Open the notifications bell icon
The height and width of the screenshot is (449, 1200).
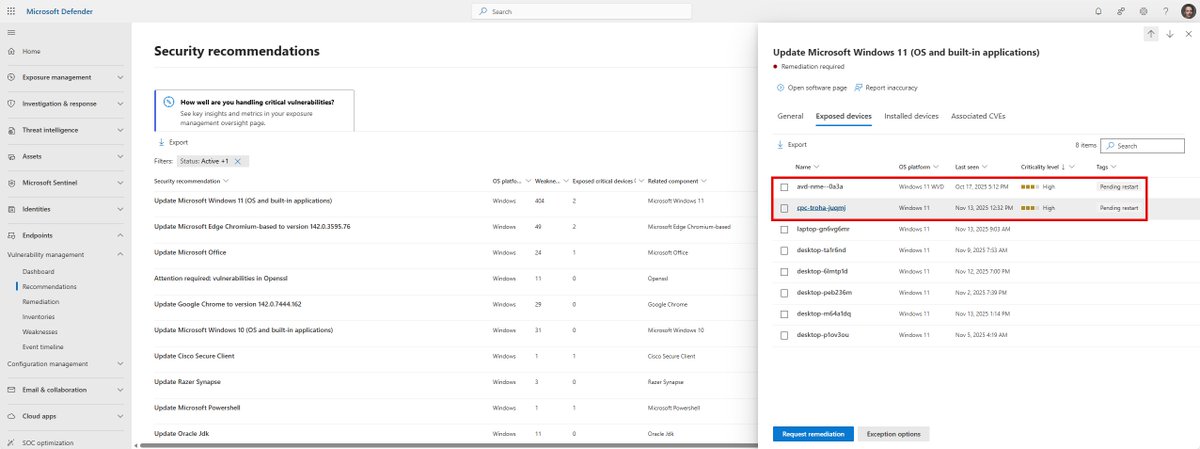tap(1098, 11)
